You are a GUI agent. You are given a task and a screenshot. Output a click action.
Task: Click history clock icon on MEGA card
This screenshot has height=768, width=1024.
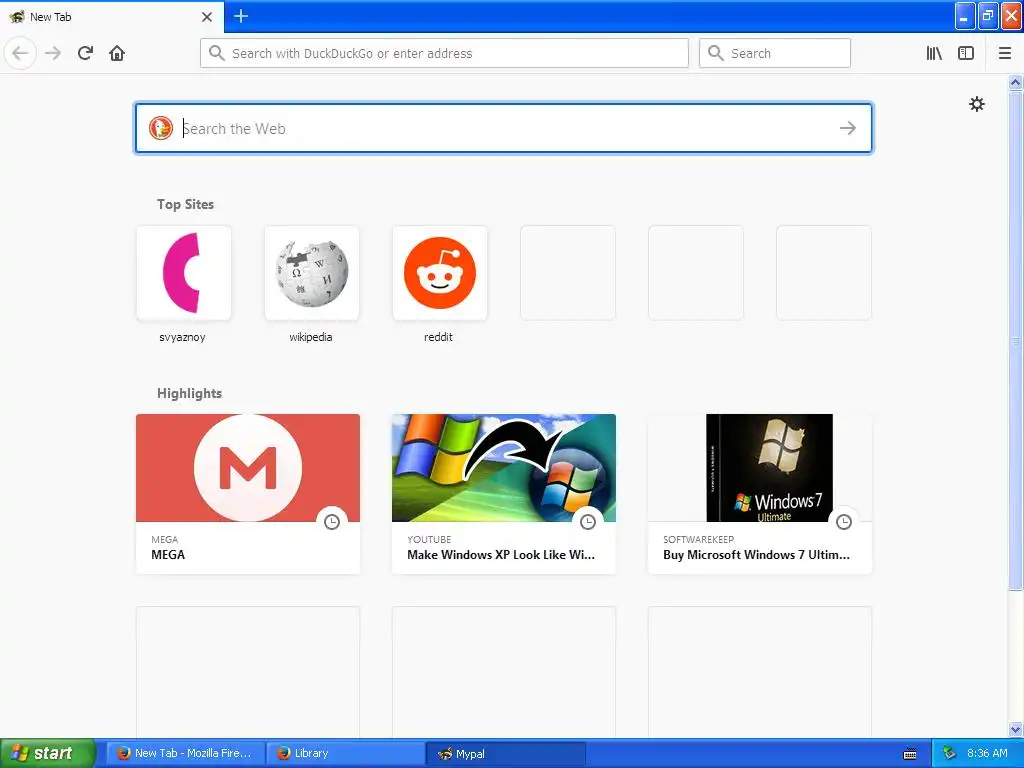click(x=332, y=522)
